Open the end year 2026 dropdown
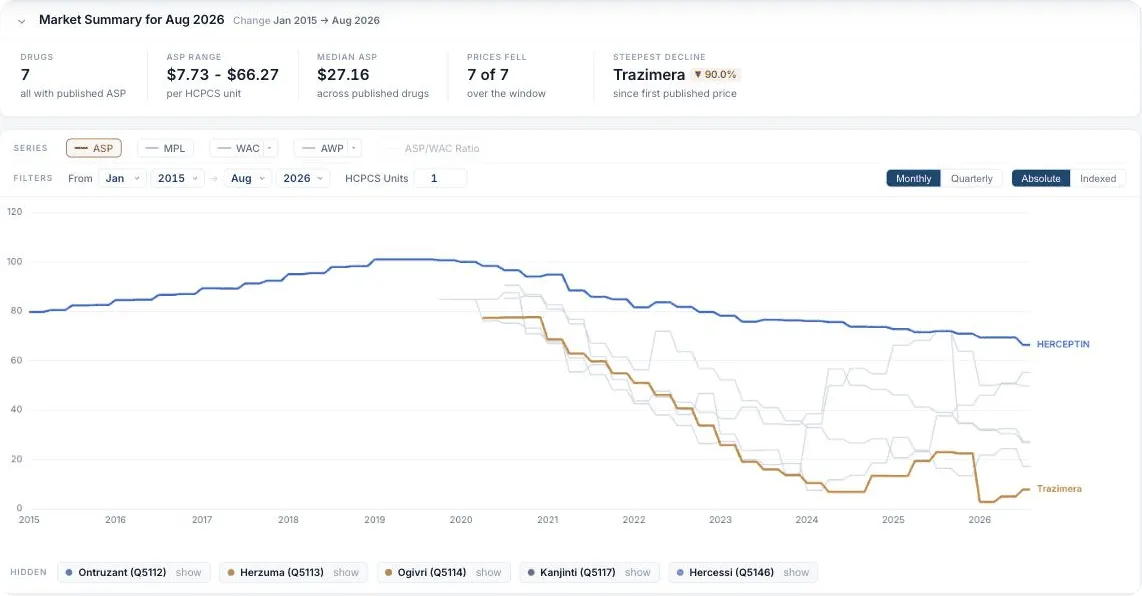The width and height of the screenshot is (1142, 596). 303,178
